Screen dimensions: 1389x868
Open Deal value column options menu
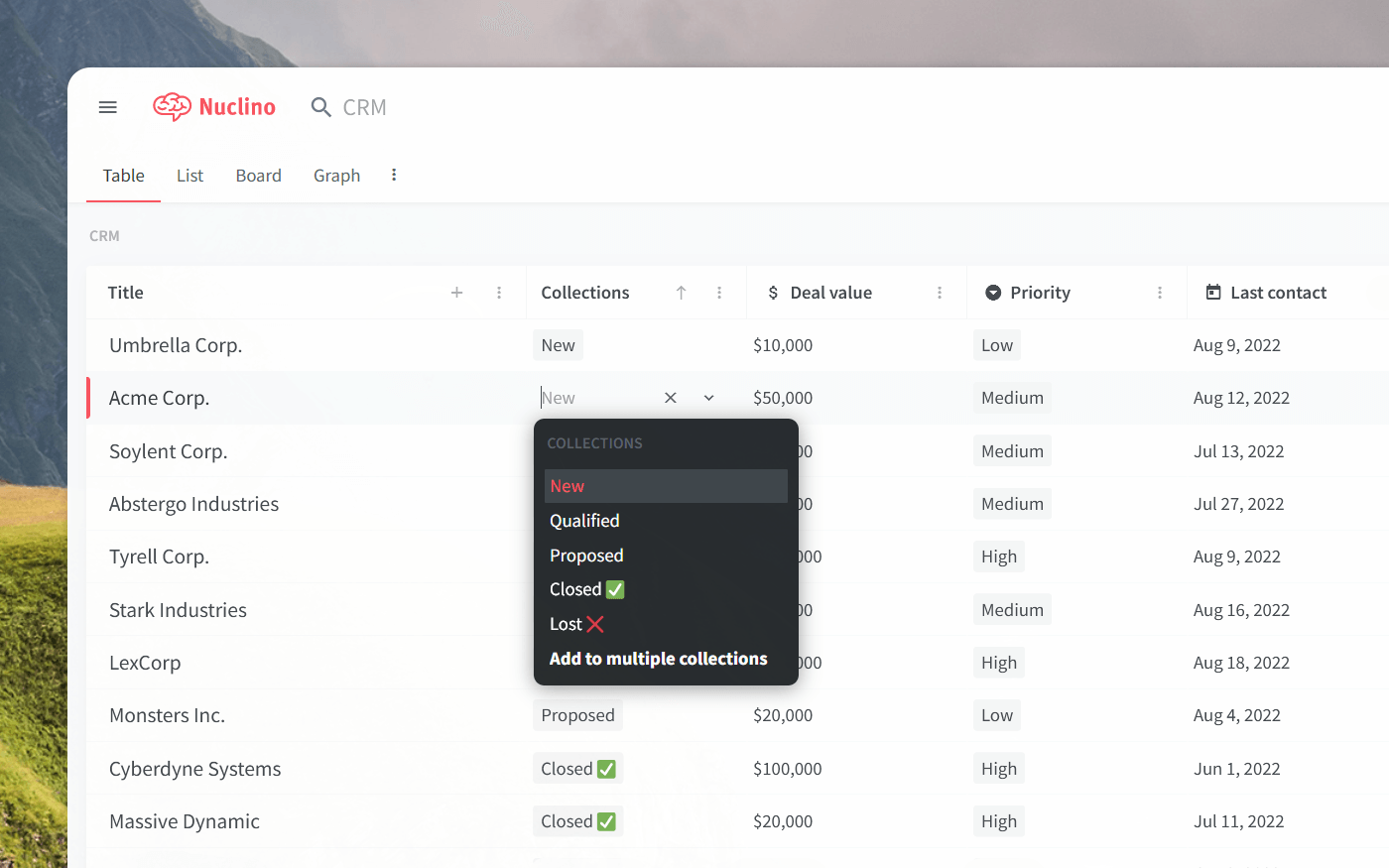940,293
